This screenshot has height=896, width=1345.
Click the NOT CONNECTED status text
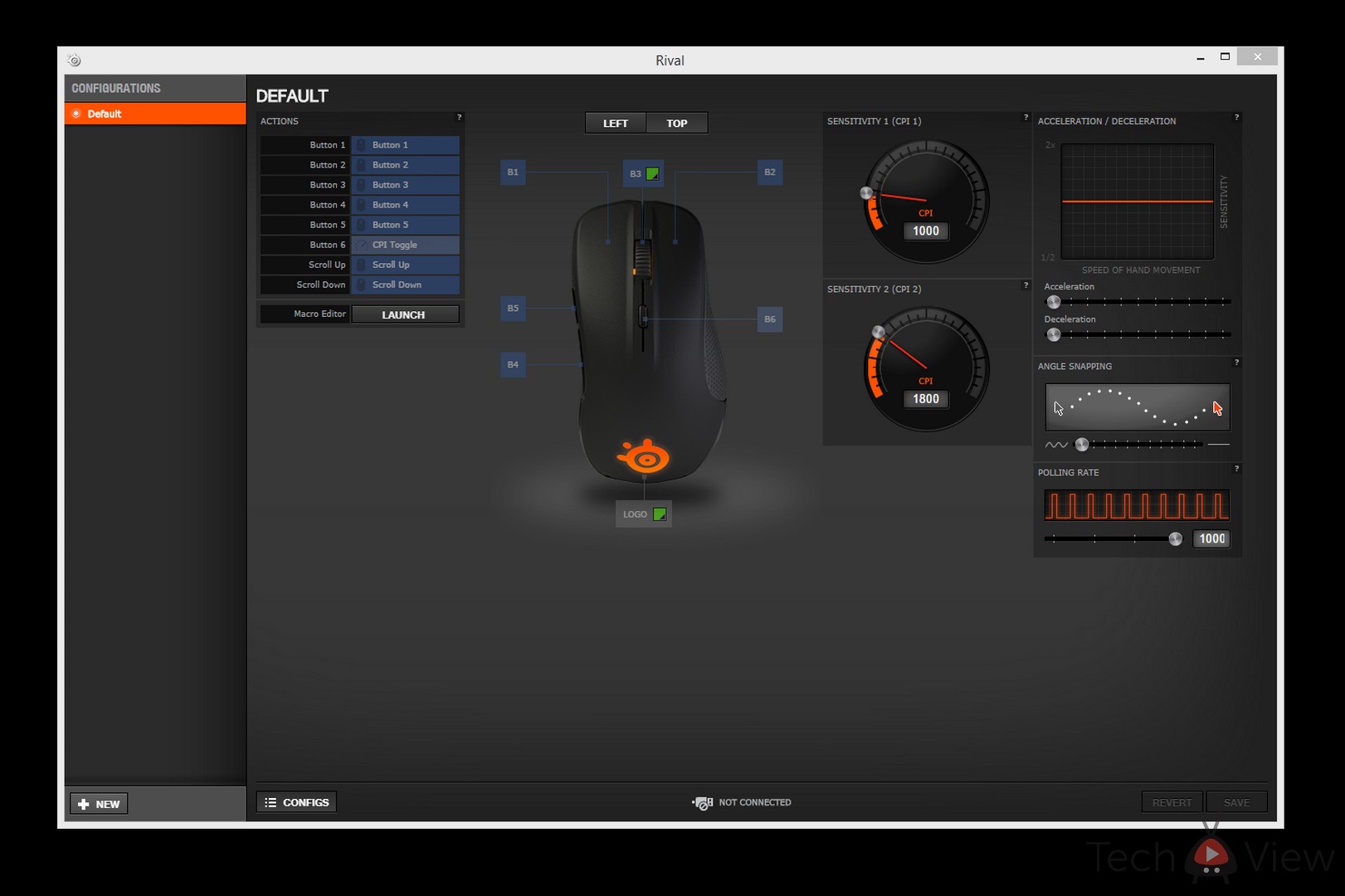coord(755,802)
